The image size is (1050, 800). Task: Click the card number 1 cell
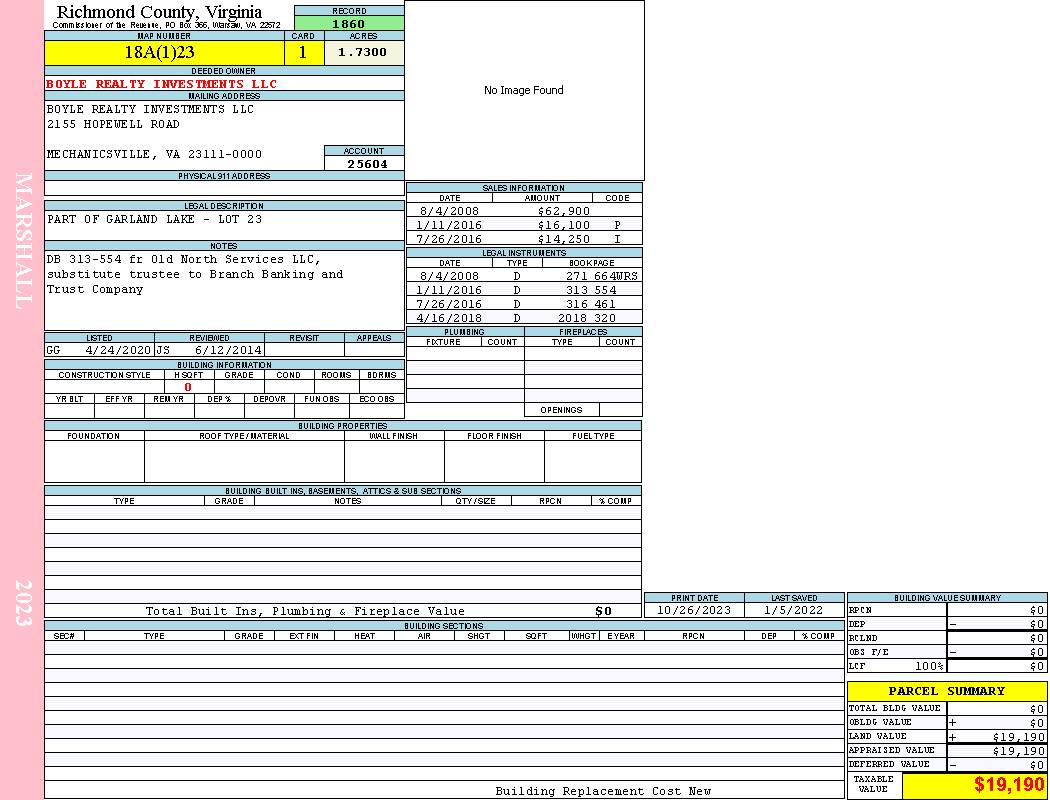coord(304,53)
